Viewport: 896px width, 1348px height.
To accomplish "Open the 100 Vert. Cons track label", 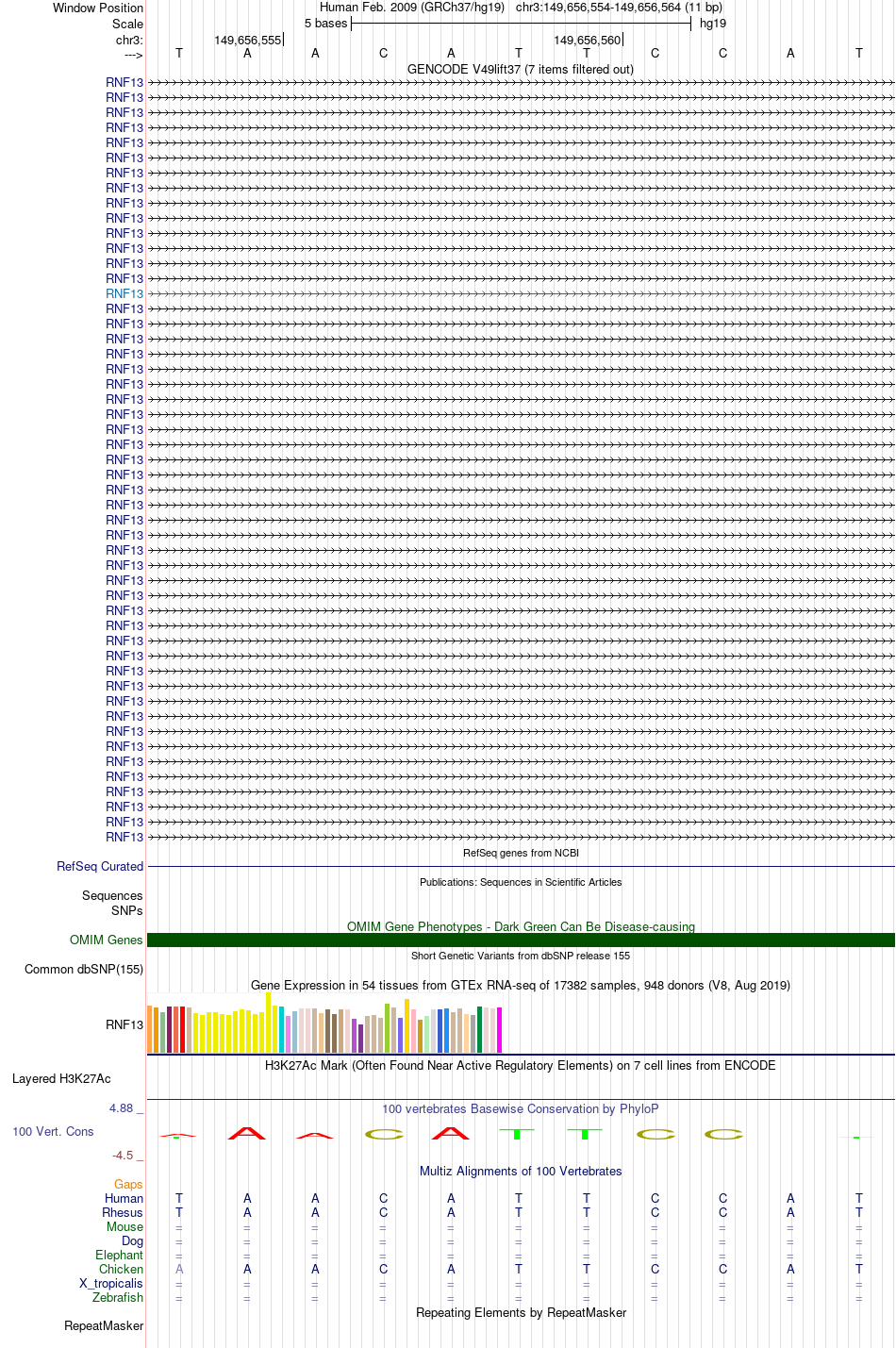I will click(53, 1131).
